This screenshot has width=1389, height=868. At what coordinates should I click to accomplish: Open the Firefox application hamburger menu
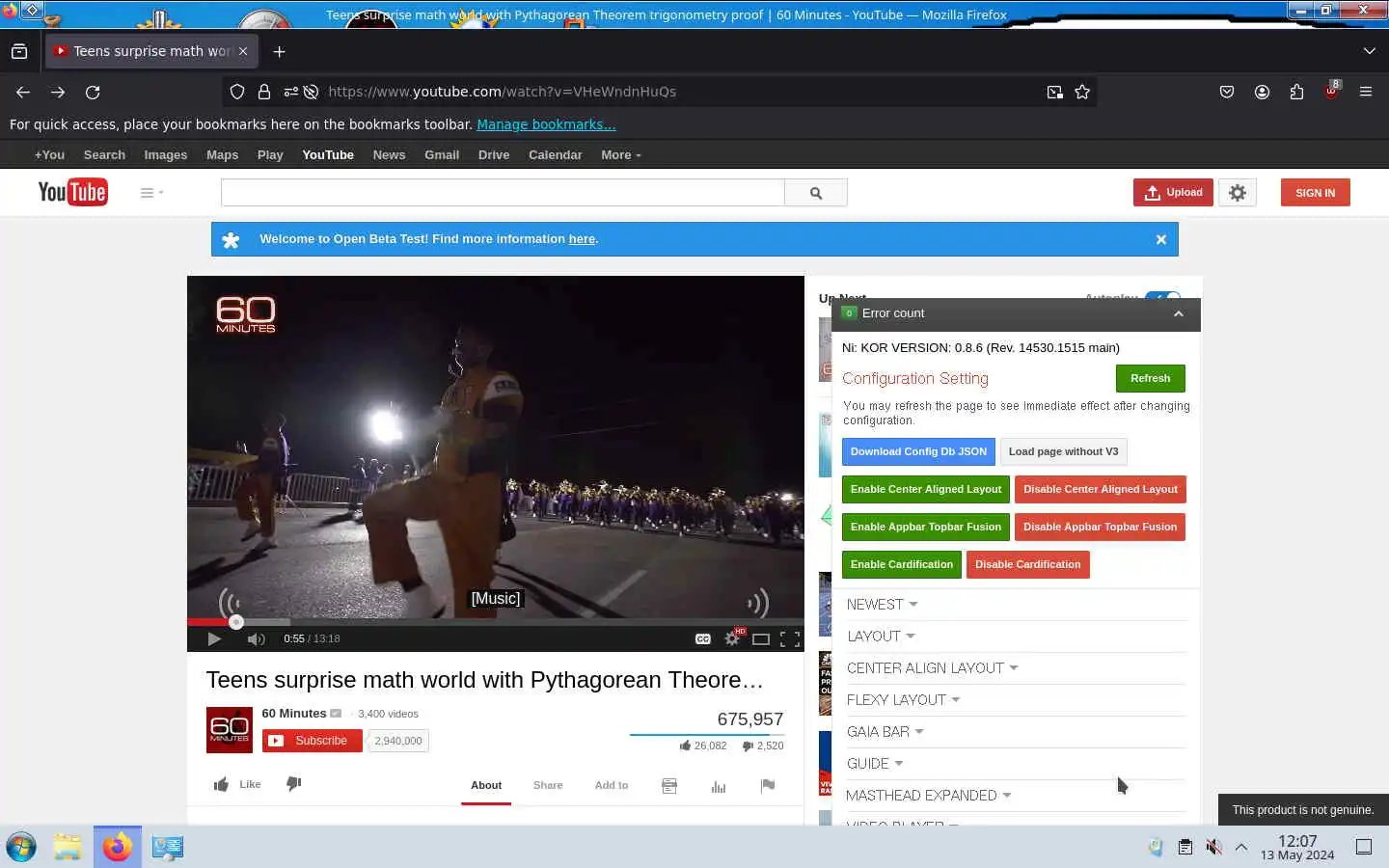click(1366, 92)
